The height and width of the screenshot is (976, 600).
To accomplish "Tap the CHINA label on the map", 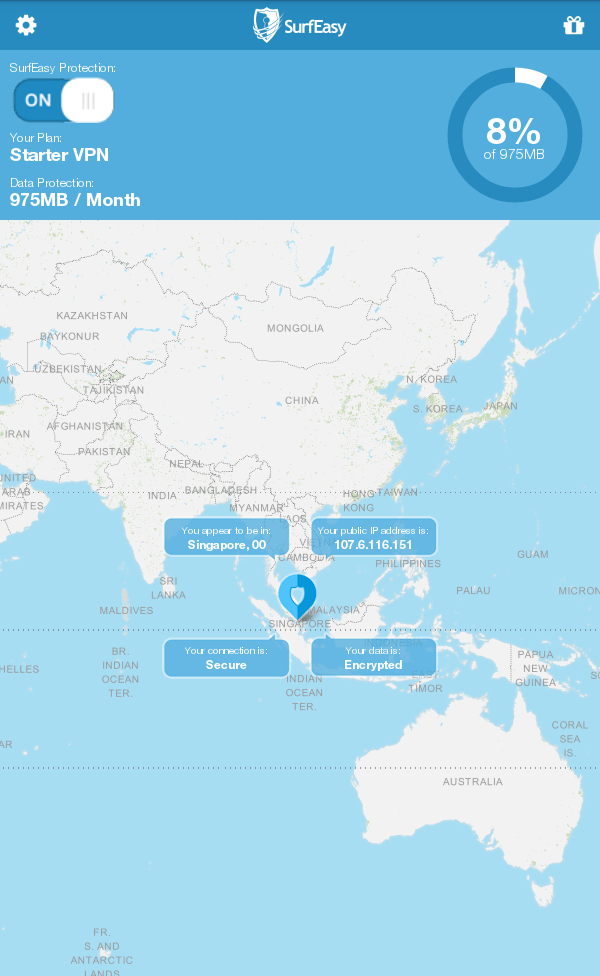I will [x=302, y=400].
